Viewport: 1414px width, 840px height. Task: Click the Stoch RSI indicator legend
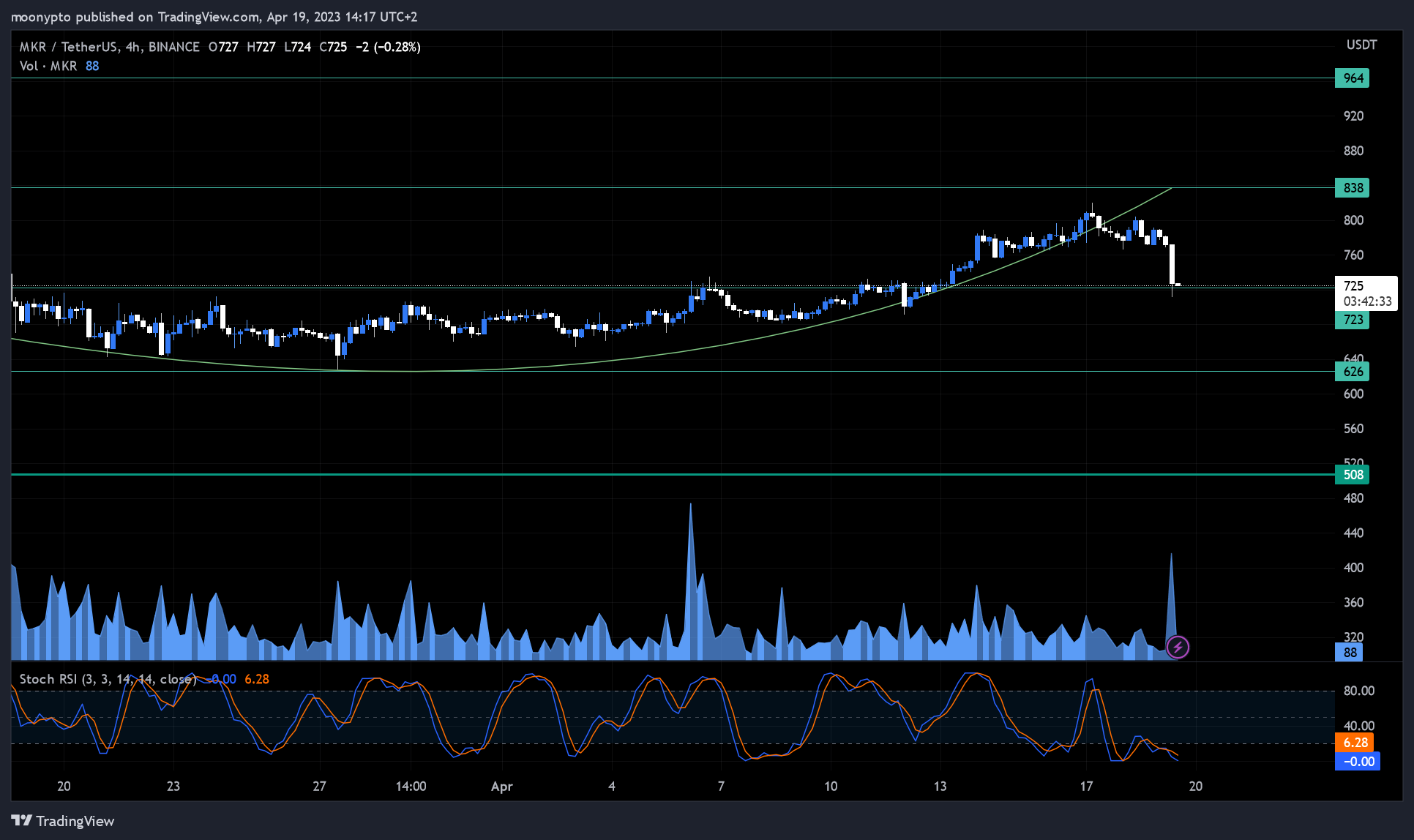click(x=108, y=679)
